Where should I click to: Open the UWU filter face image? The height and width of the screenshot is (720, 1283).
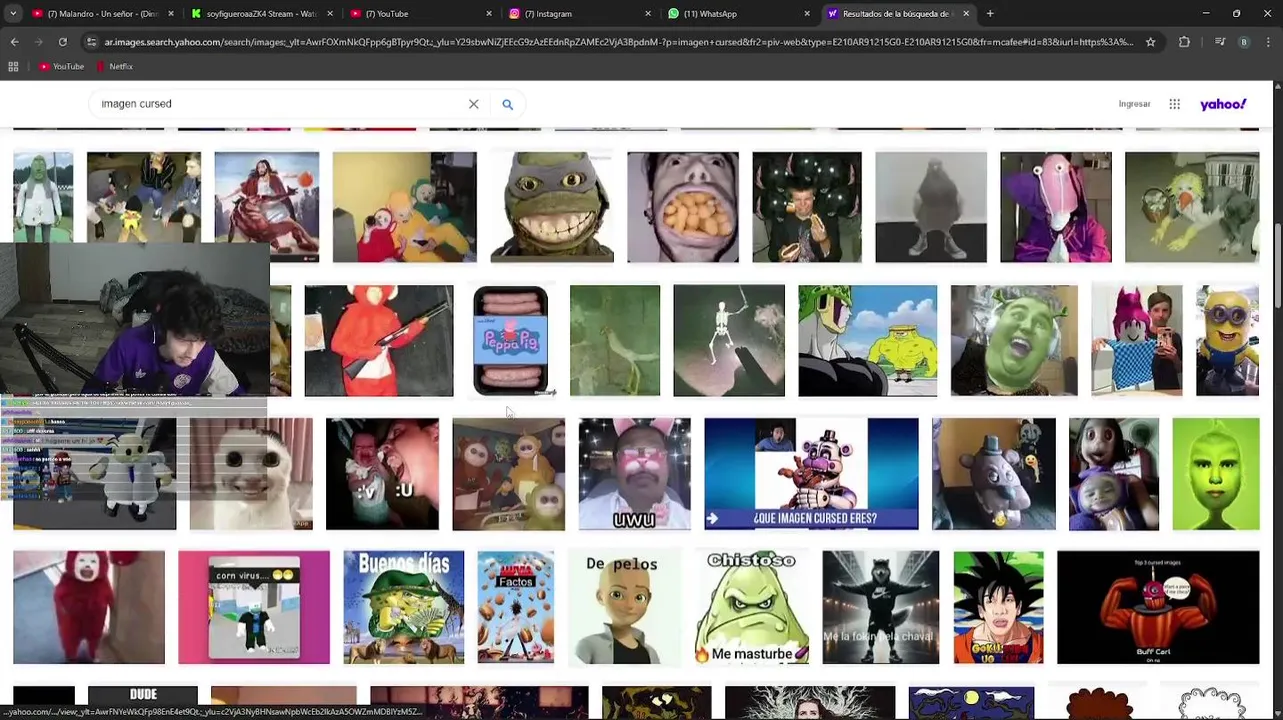634,474
